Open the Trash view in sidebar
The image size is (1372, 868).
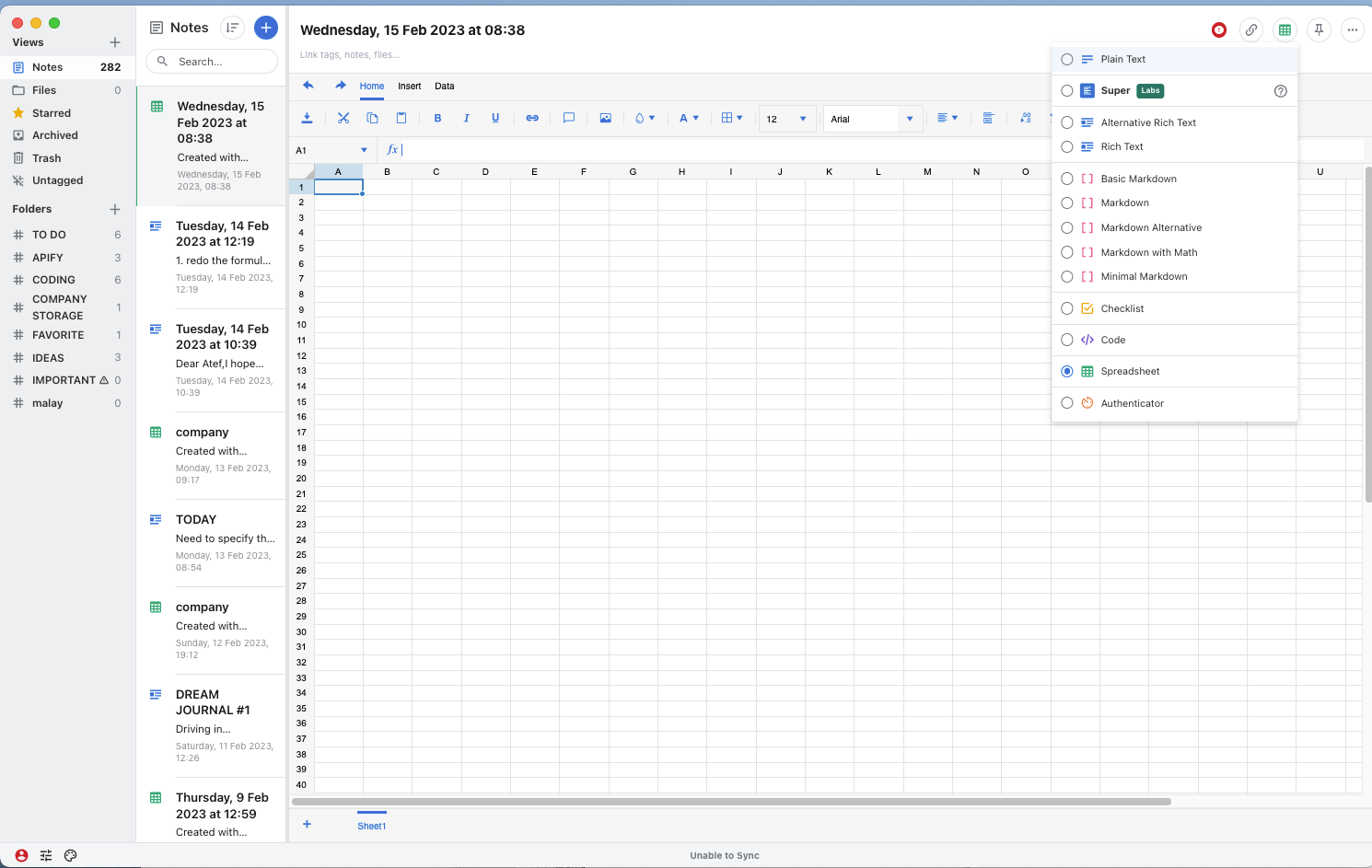(x=46, y=158)
